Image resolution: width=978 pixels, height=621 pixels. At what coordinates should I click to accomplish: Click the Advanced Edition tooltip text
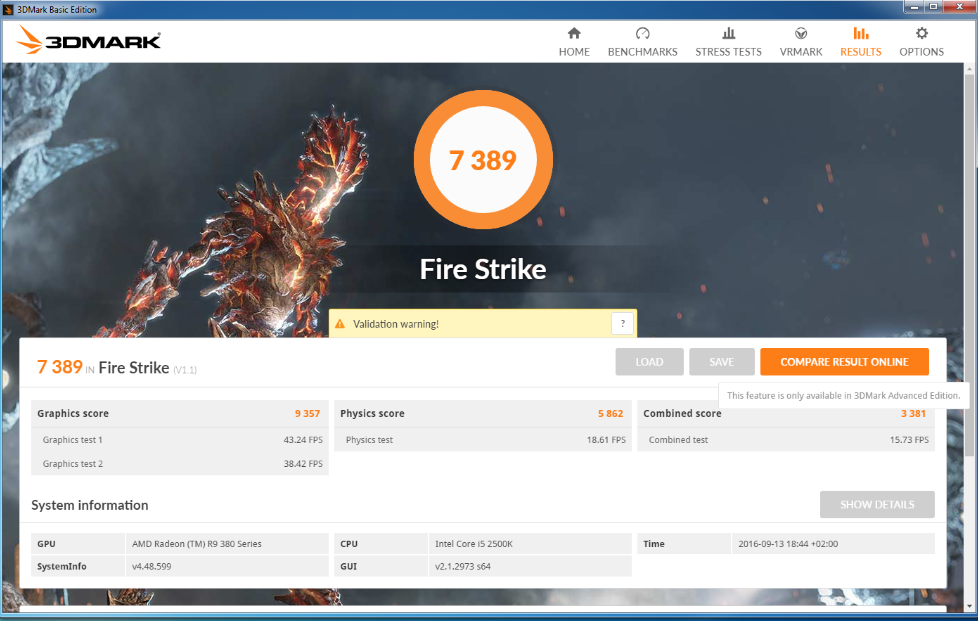click(x=843, y=395)
